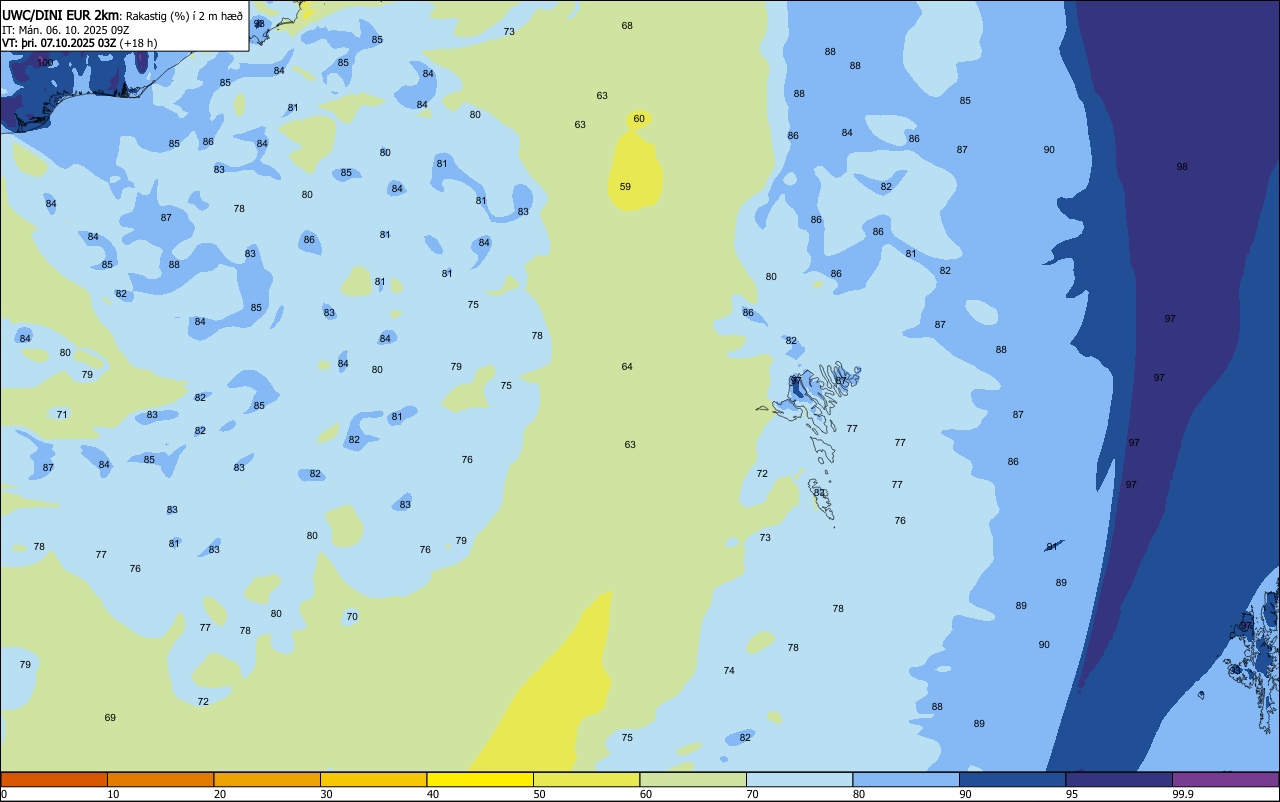Click the dark blue 90–95 legend color segment

pos(1012,779)
